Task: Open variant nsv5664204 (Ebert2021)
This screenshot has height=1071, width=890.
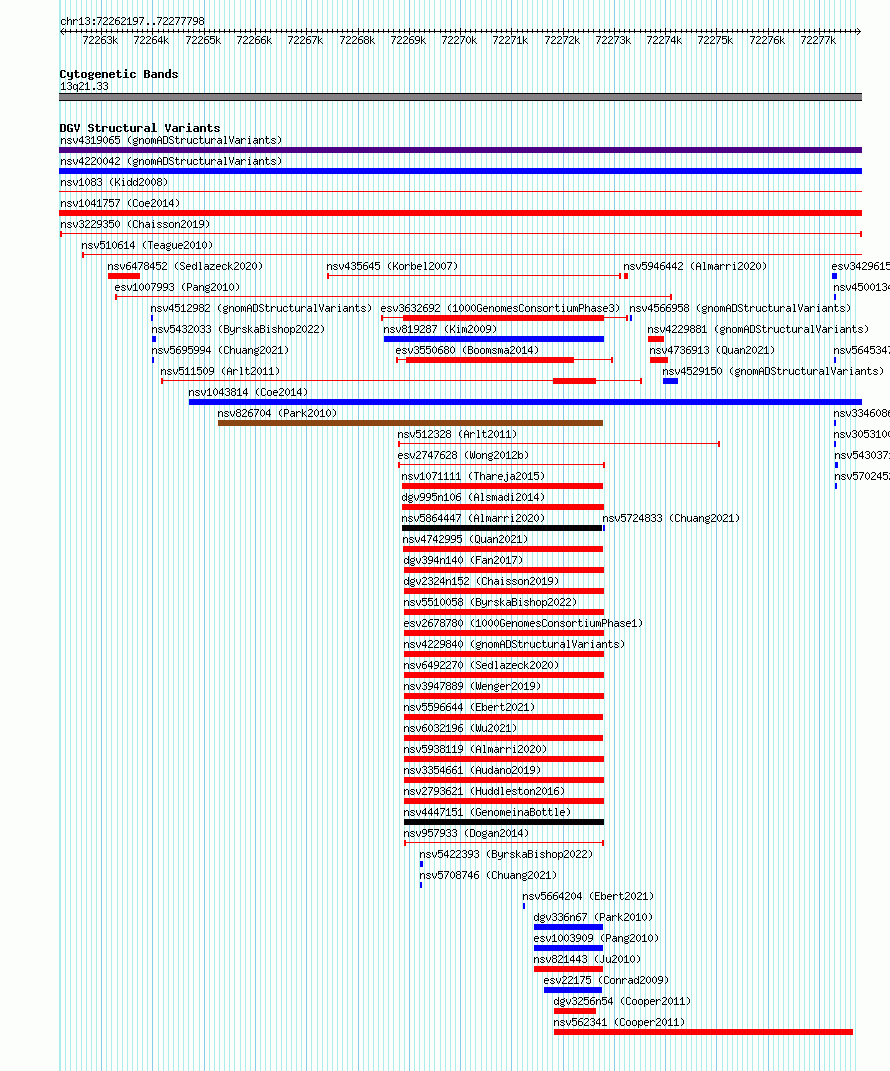Action: click(x=588, y=897)
